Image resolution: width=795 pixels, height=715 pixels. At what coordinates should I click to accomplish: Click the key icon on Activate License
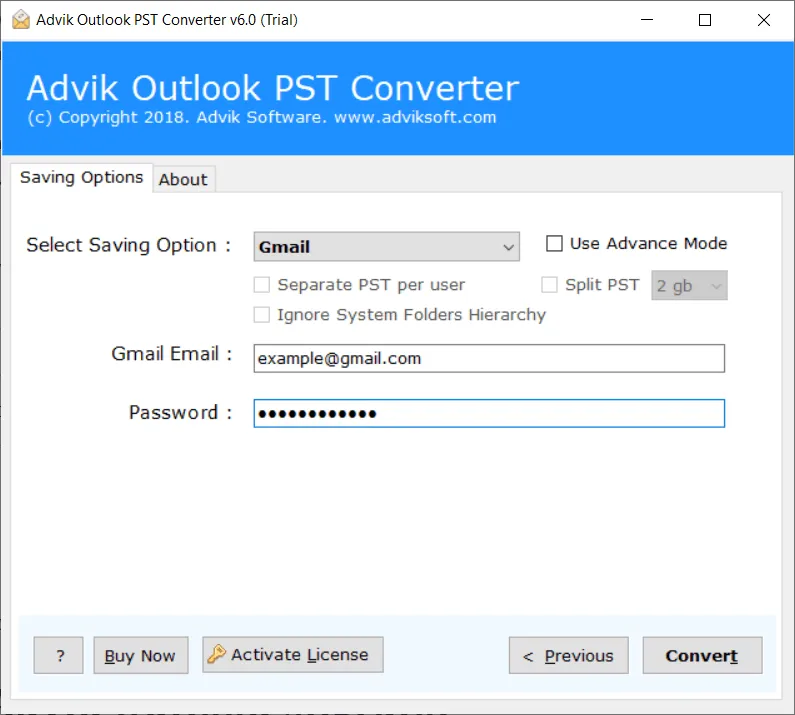click(x=216, y=654)
